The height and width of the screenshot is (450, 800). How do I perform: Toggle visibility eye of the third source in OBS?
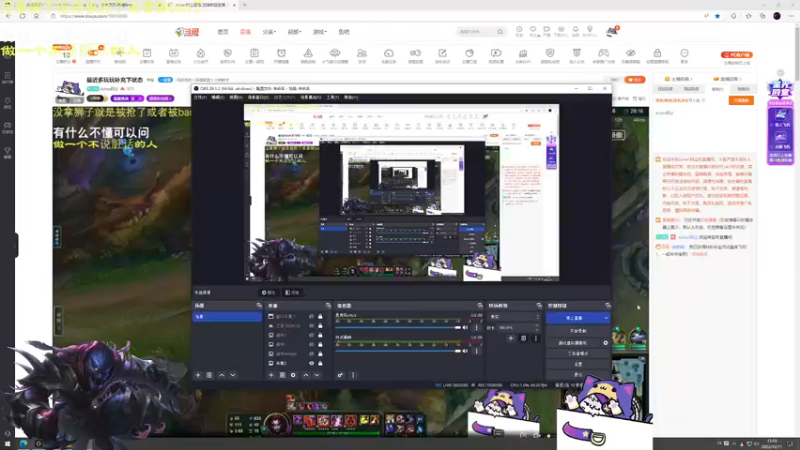(x=311, y=335)
